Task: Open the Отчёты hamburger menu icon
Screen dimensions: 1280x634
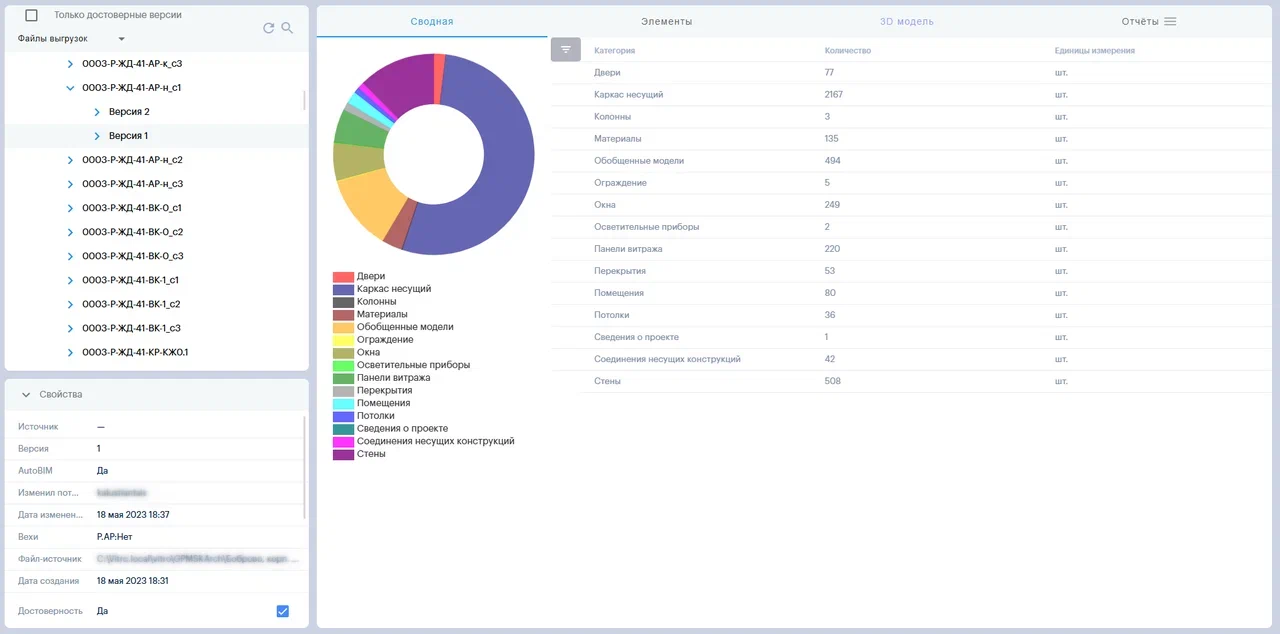Action: 1170,21
